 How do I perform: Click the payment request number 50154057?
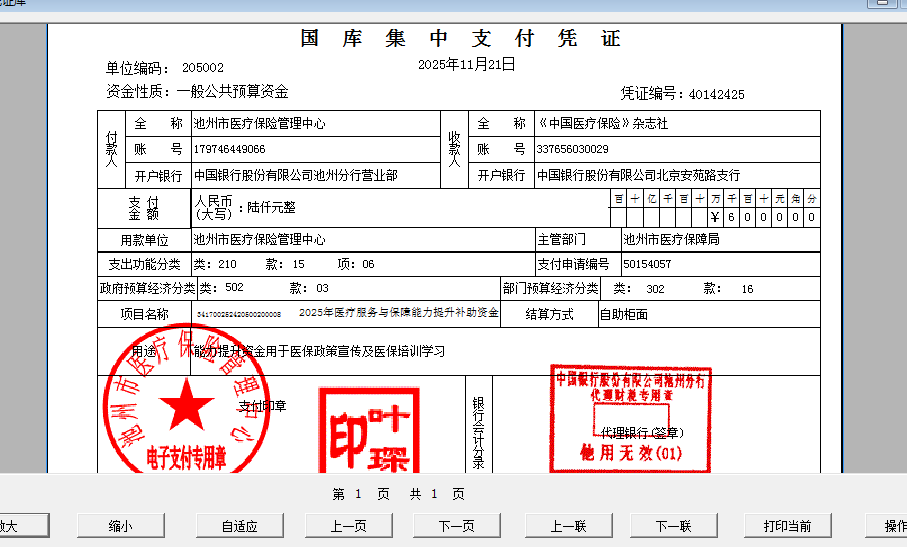(x=647, y=264)
